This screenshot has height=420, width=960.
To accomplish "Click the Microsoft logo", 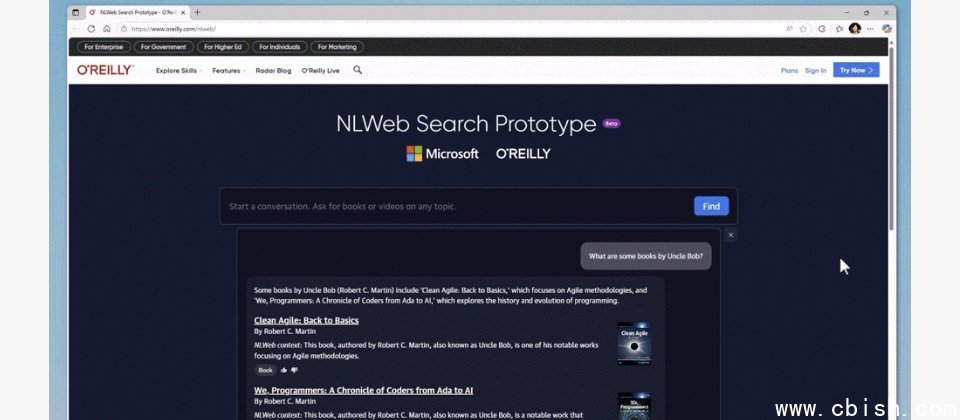I will pyautogui.click(x=443, y=154).
